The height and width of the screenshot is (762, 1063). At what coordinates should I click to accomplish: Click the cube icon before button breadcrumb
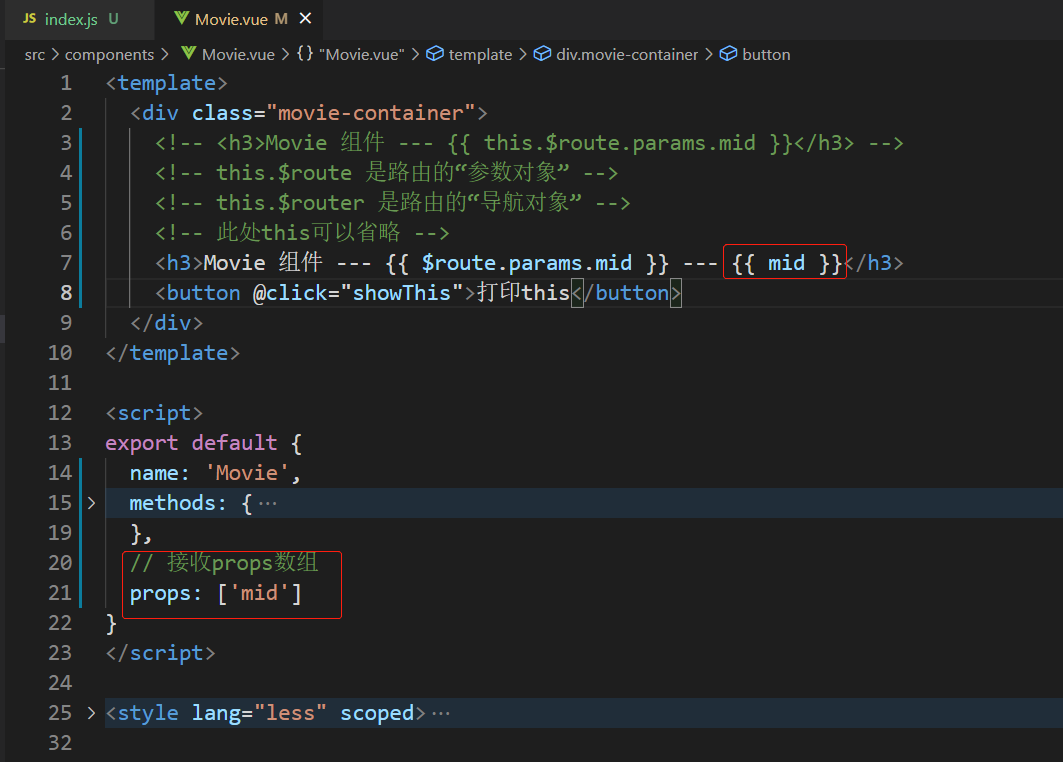tap(728, 54)
